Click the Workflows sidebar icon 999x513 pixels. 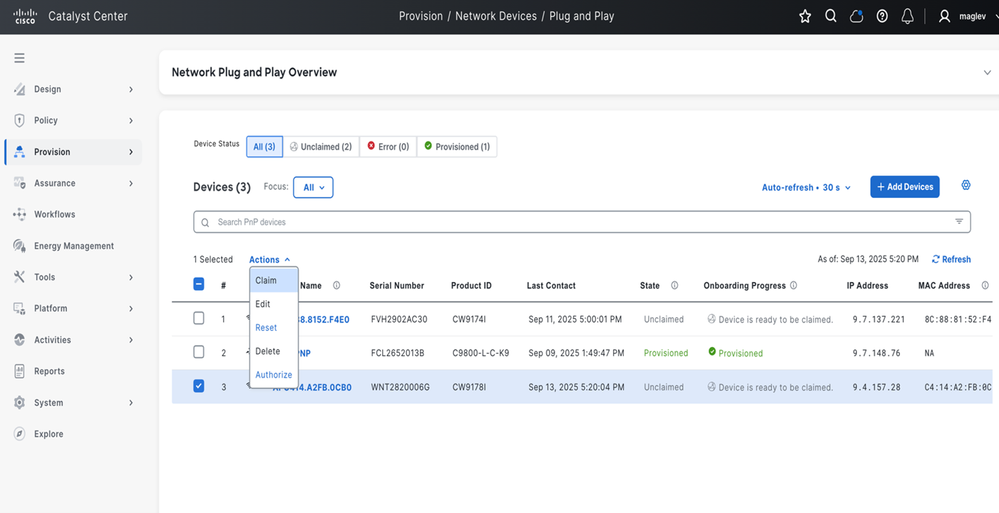[x=19, y=214]
